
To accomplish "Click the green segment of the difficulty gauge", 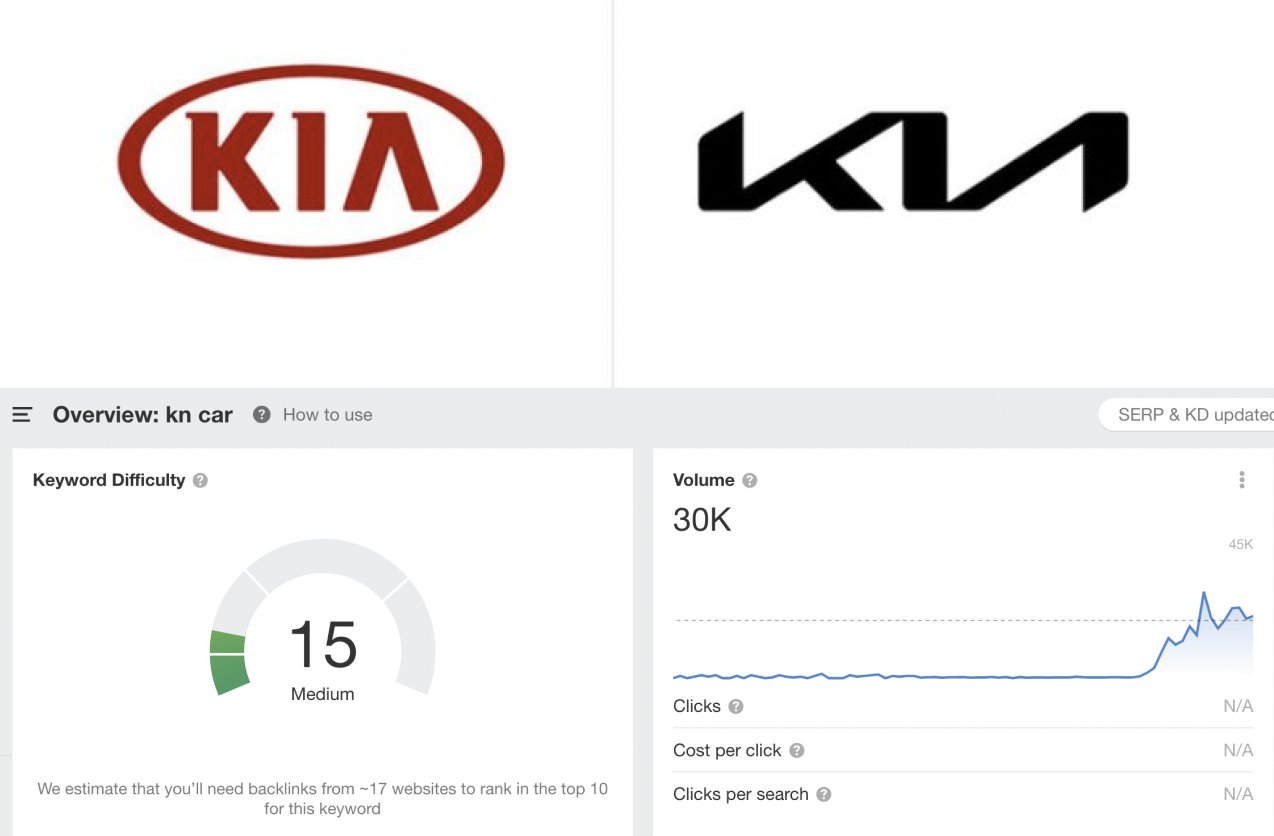I will (x=229, y=662).
